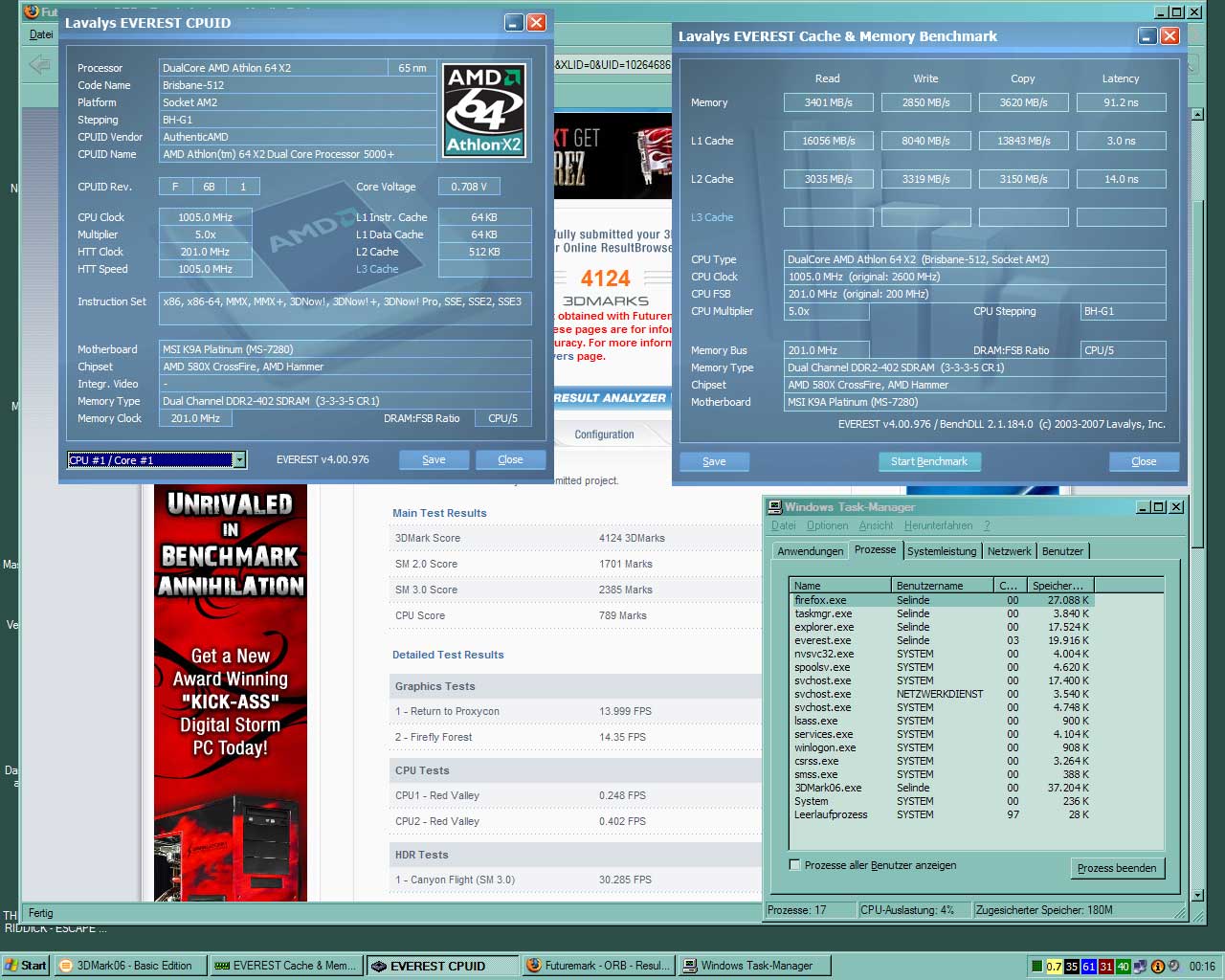Click the Core Voltage field 0.708 V
This screenshot has height=980, width=1225.
pos(468,187)
